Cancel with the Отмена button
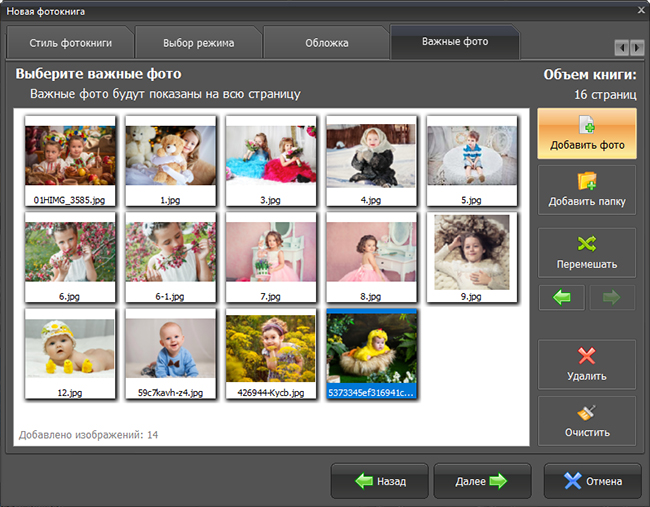The width and height of the screenshot is (650, 507). pyautogui.click(x=593, y=481)
